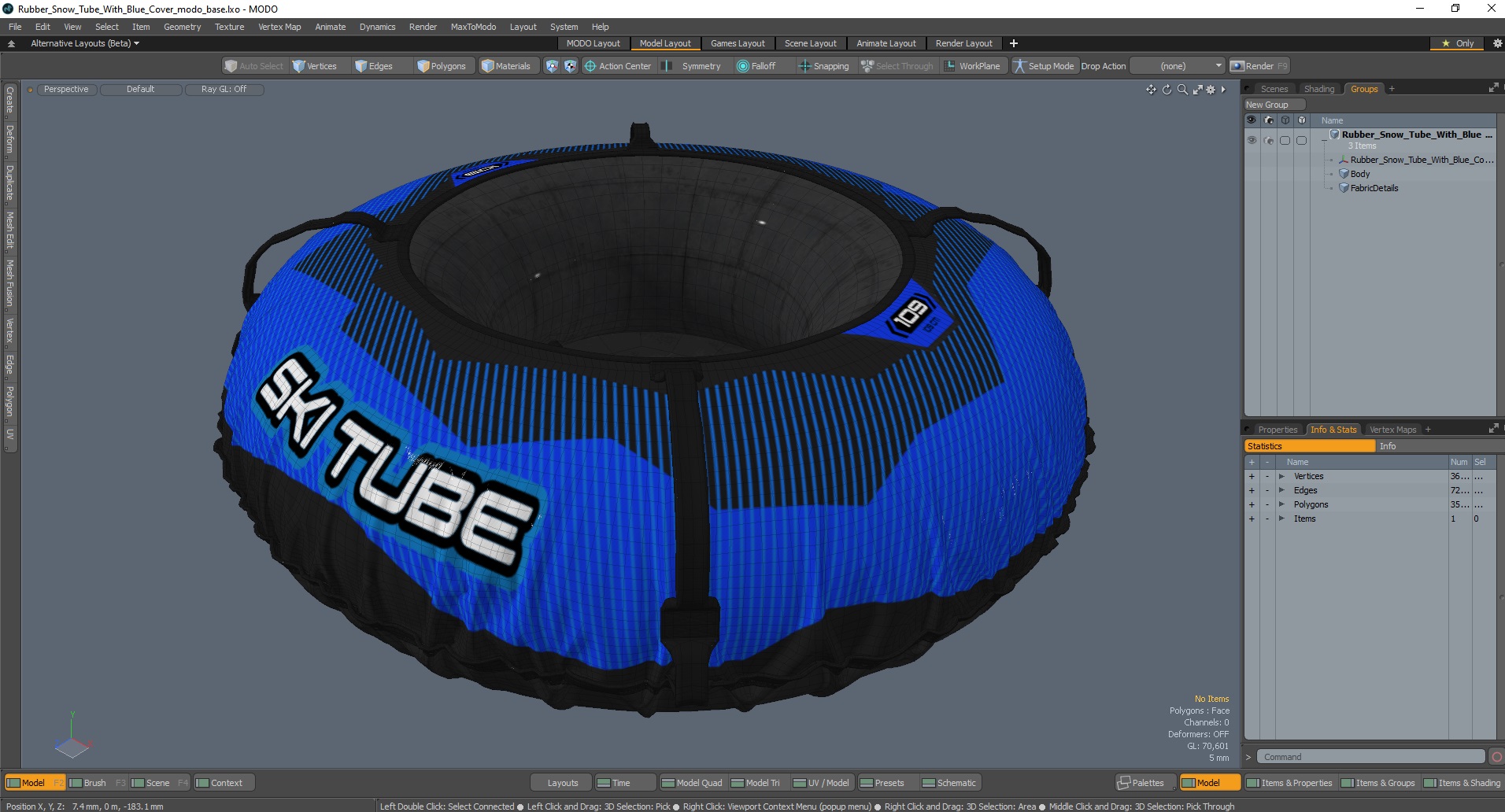This screenshot has width=1505, height=812.
Task: Expand the Polygons statistics row
Action: point(1281,504)
